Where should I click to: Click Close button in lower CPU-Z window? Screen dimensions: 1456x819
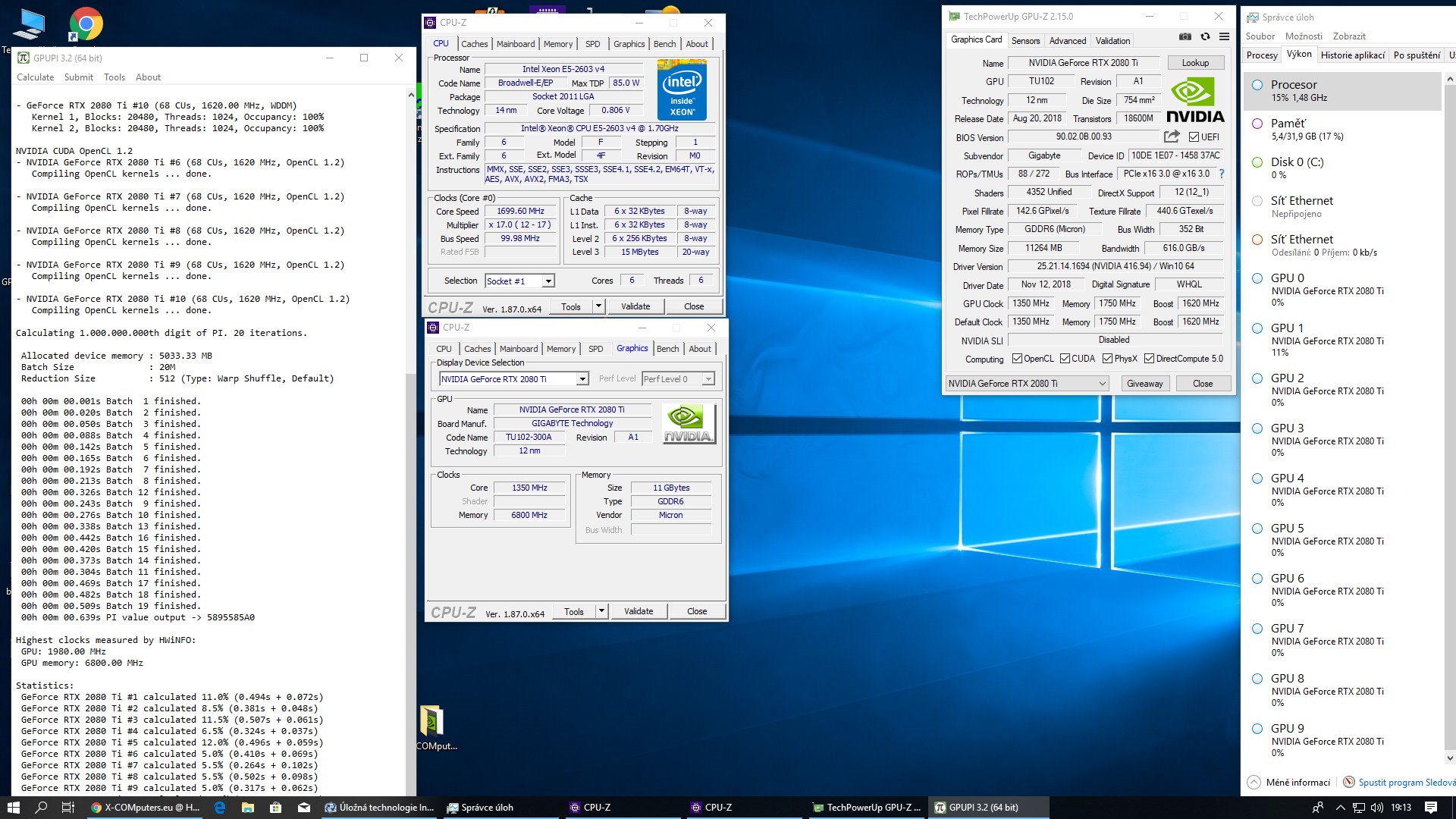tap(697, 611)
